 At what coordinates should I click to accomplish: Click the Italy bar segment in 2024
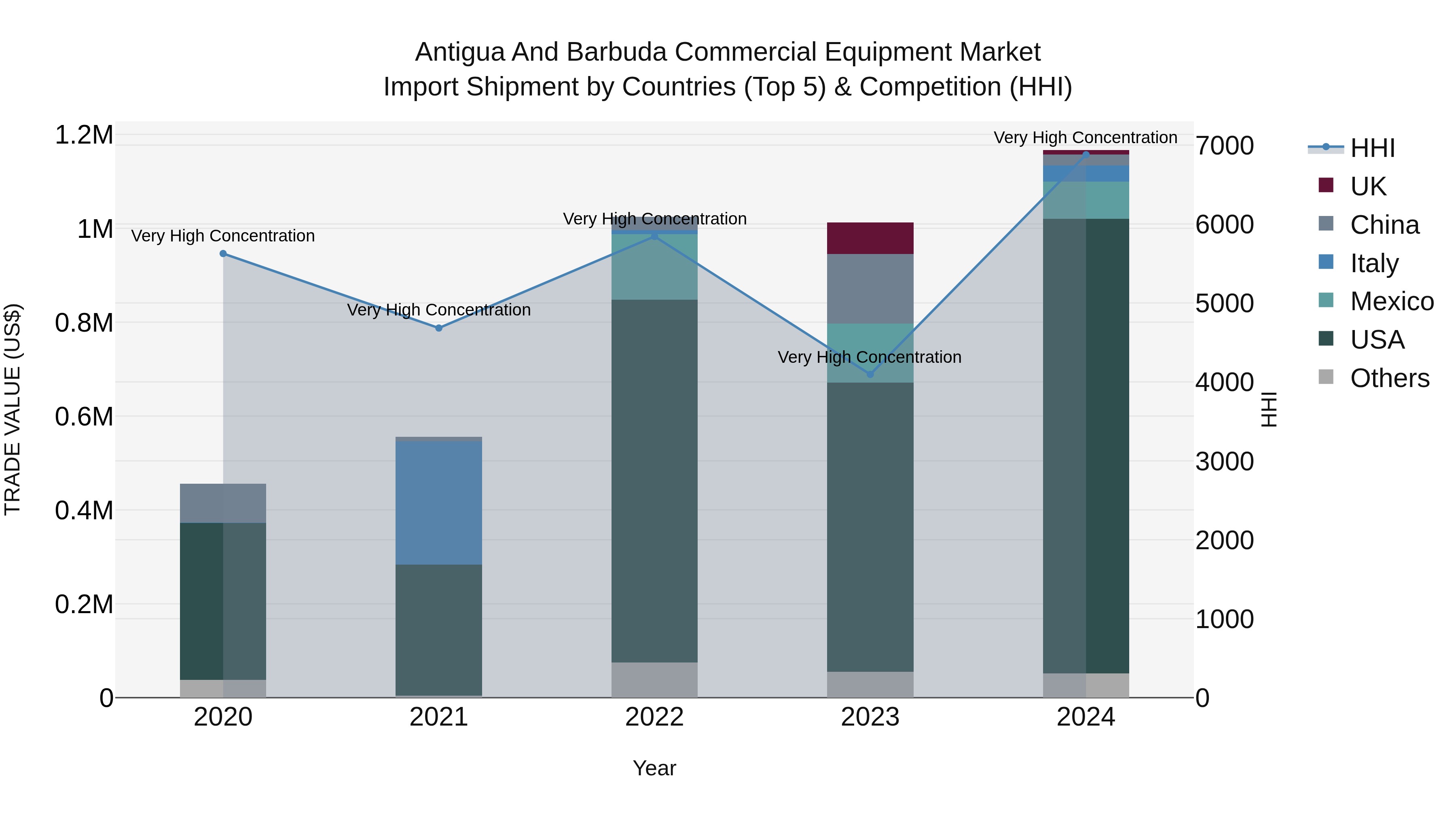(1086, 174)
